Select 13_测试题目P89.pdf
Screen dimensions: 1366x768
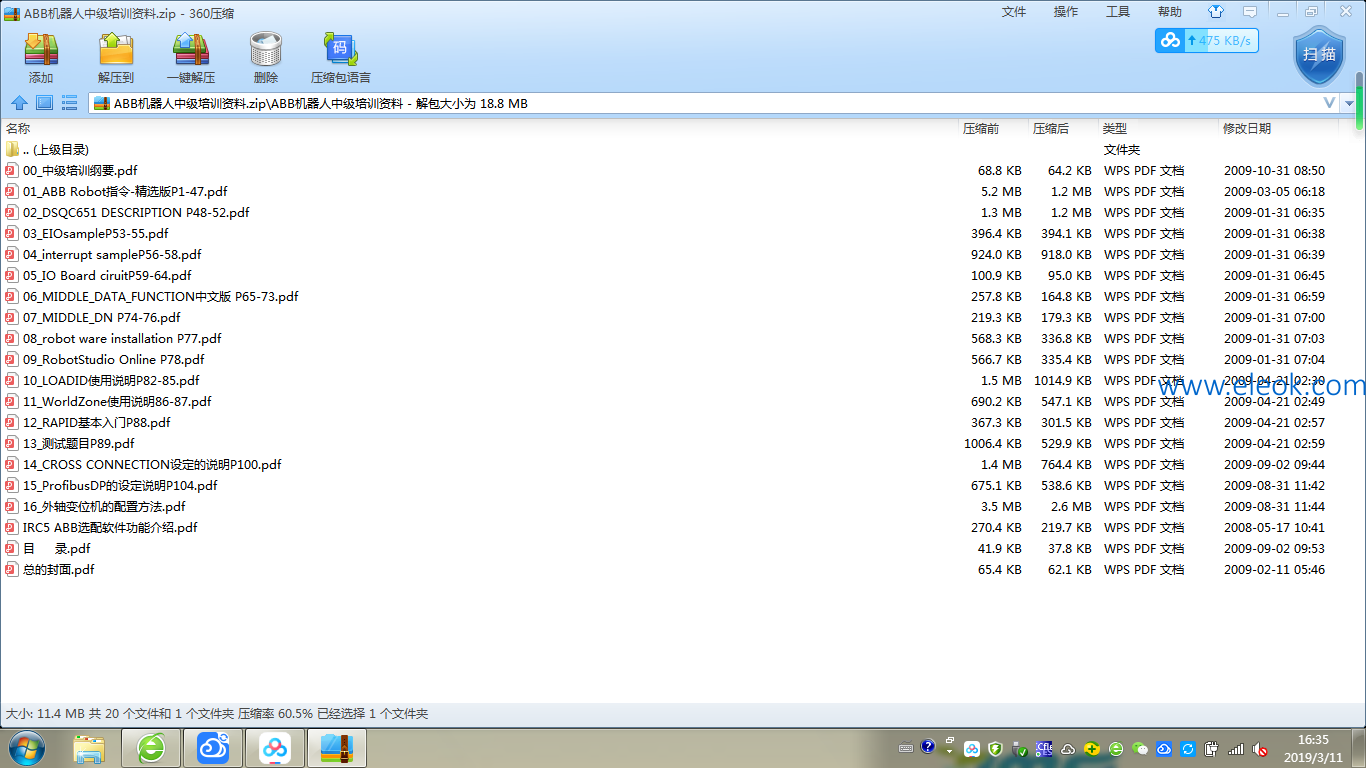tap(79, 443)
